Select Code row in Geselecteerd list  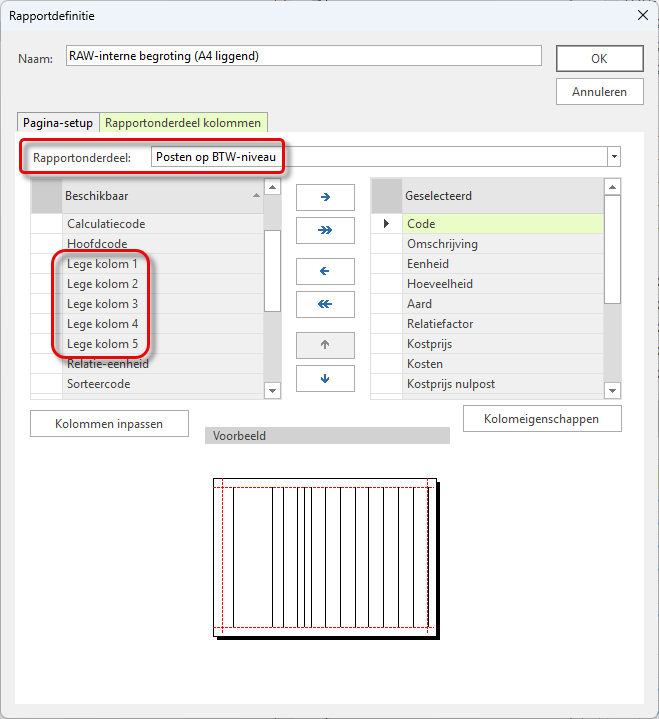[x=503, y=224]
